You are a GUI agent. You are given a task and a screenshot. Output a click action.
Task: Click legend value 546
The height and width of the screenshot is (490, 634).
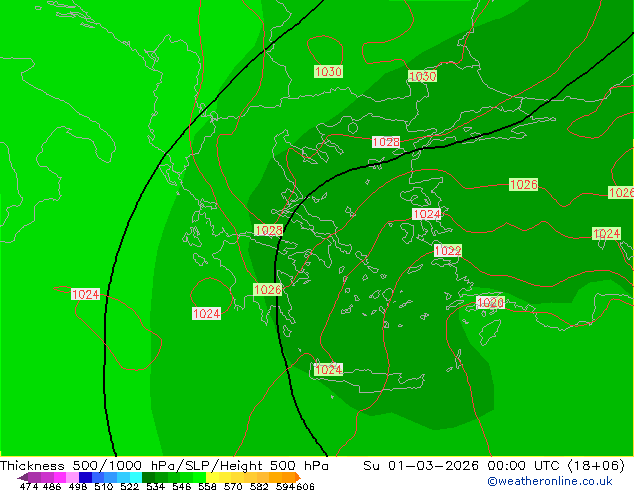(x=181, y=486)
